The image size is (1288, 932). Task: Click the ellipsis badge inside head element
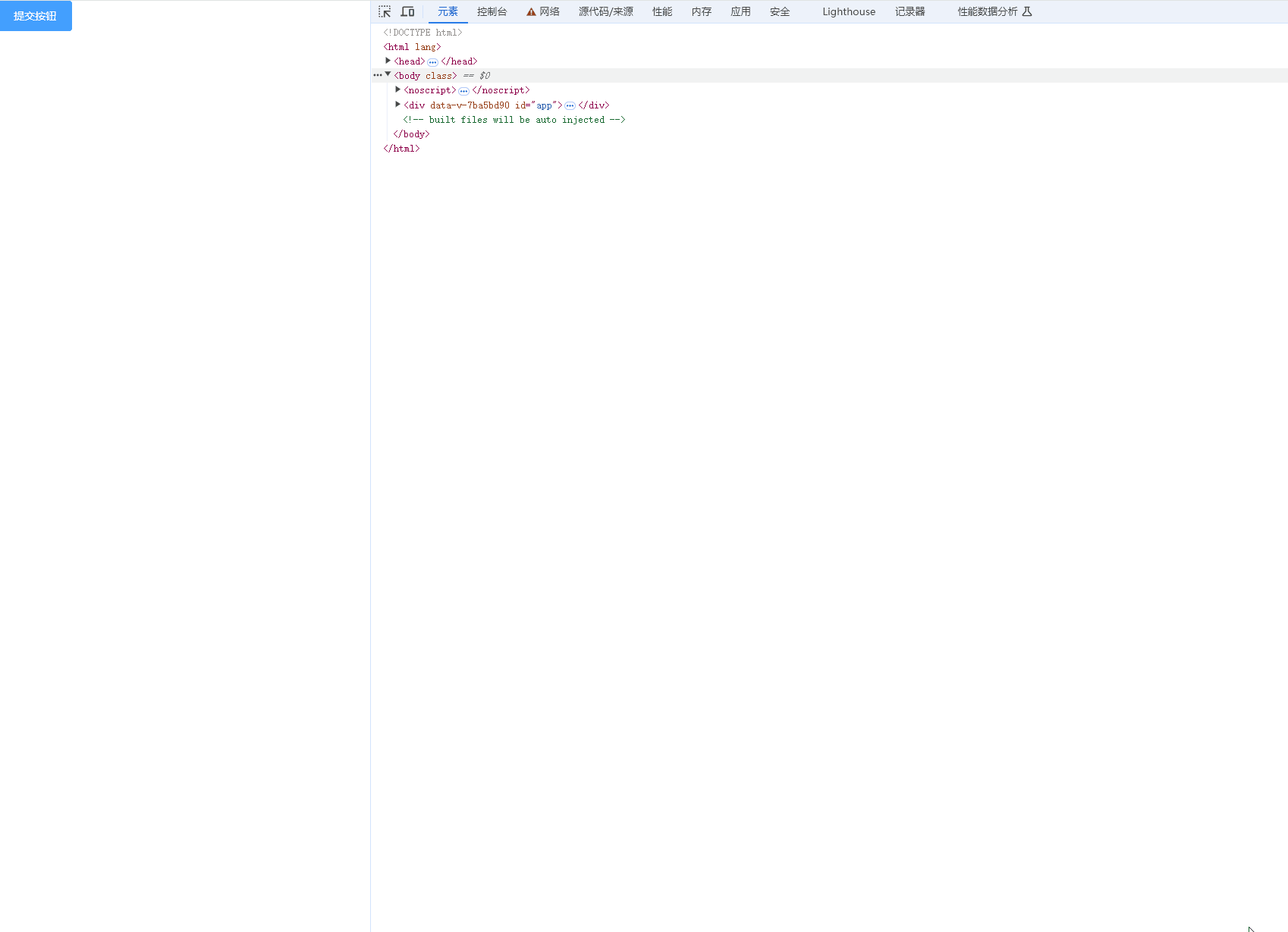point(432,62)
